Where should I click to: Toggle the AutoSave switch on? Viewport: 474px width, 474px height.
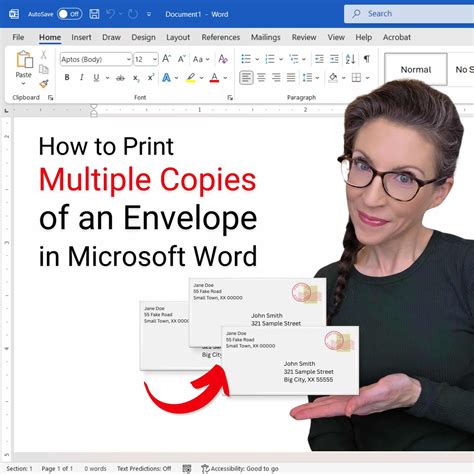point(69,14)
